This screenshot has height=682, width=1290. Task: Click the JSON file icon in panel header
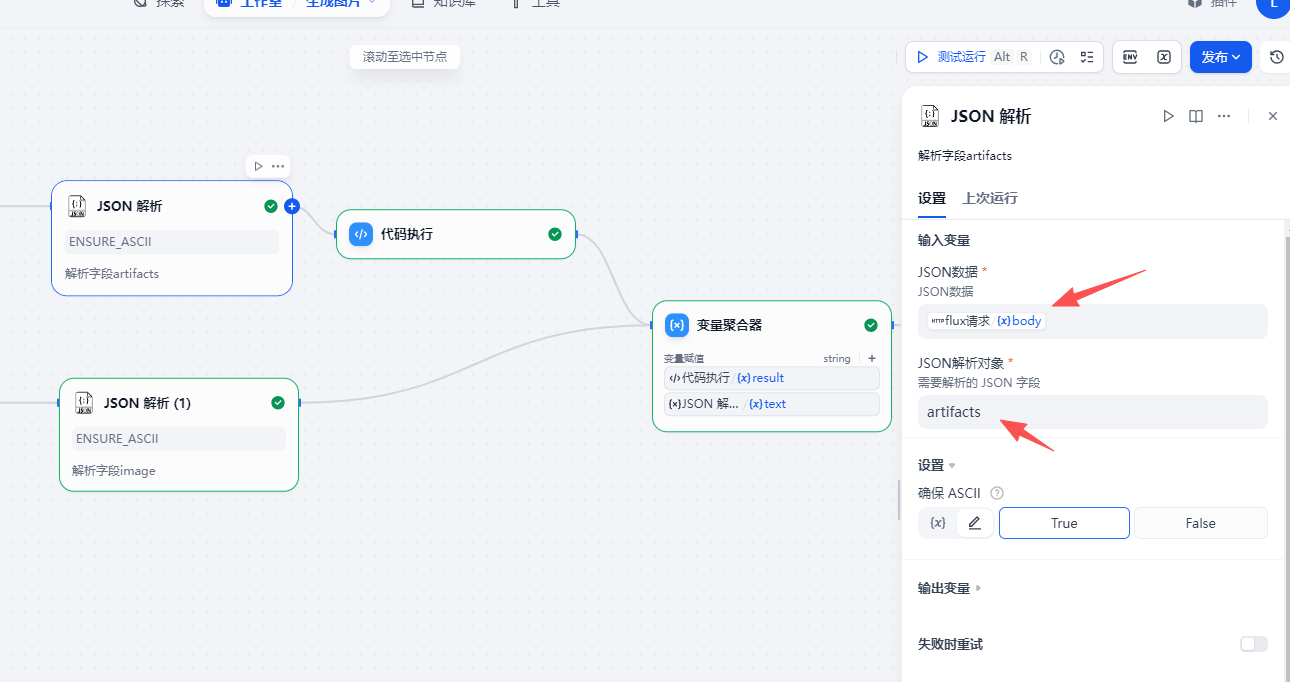[930, 116]
